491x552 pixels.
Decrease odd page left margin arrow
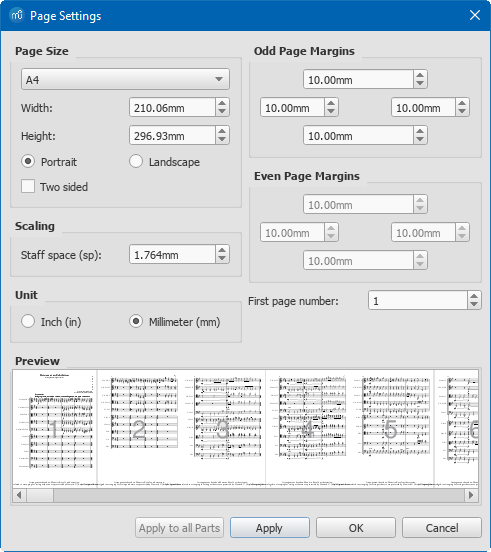pyautogui.click(x=331, y=111)
